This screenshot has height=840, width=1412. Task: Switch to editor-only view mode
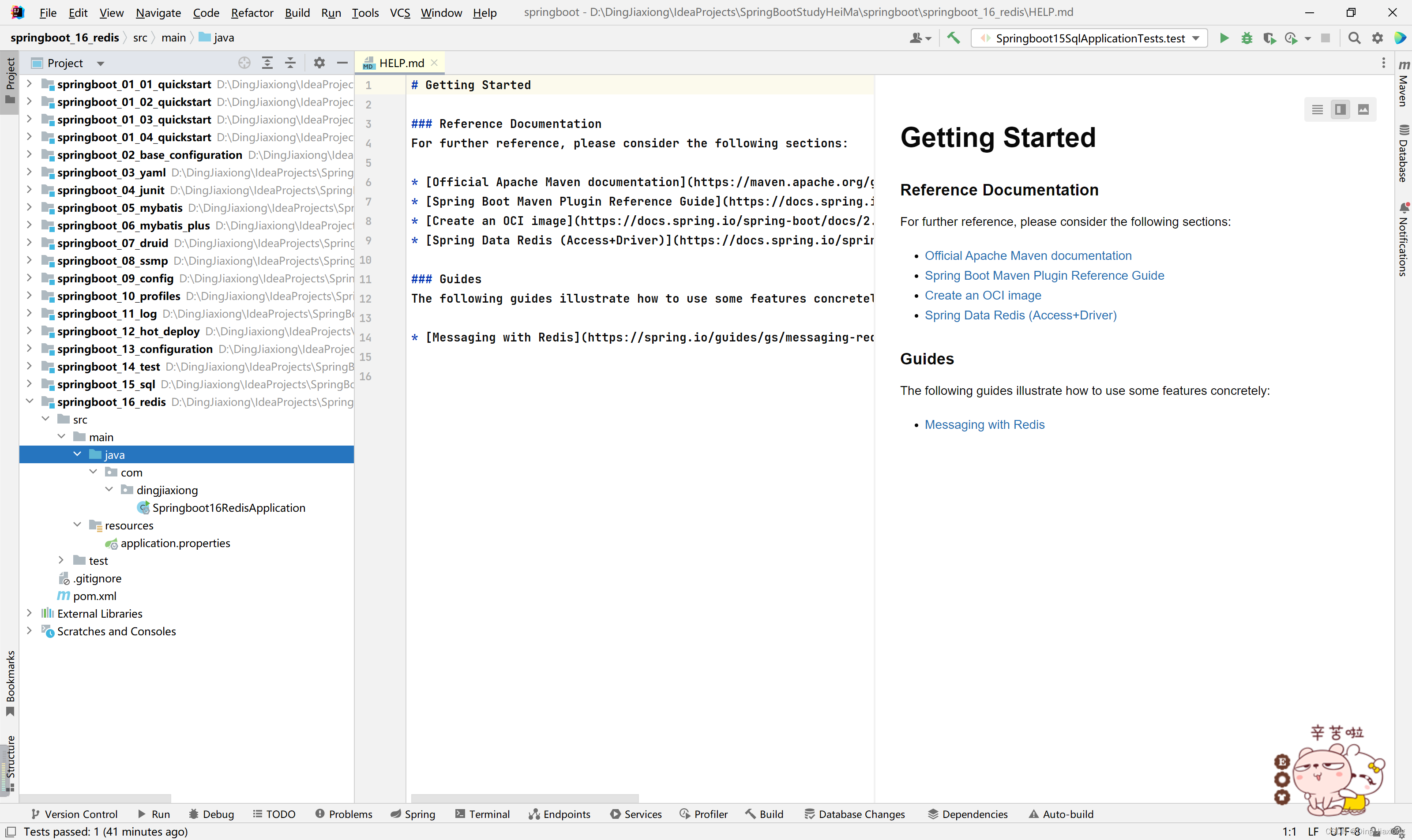pos(1317,109)
